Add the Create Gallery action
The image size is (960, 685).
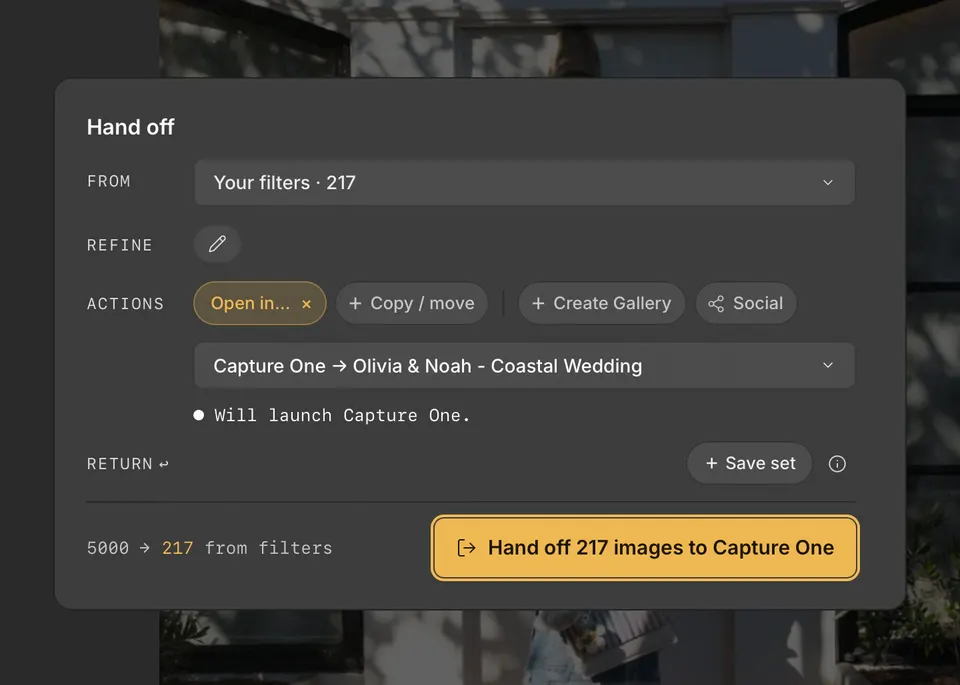601,303
